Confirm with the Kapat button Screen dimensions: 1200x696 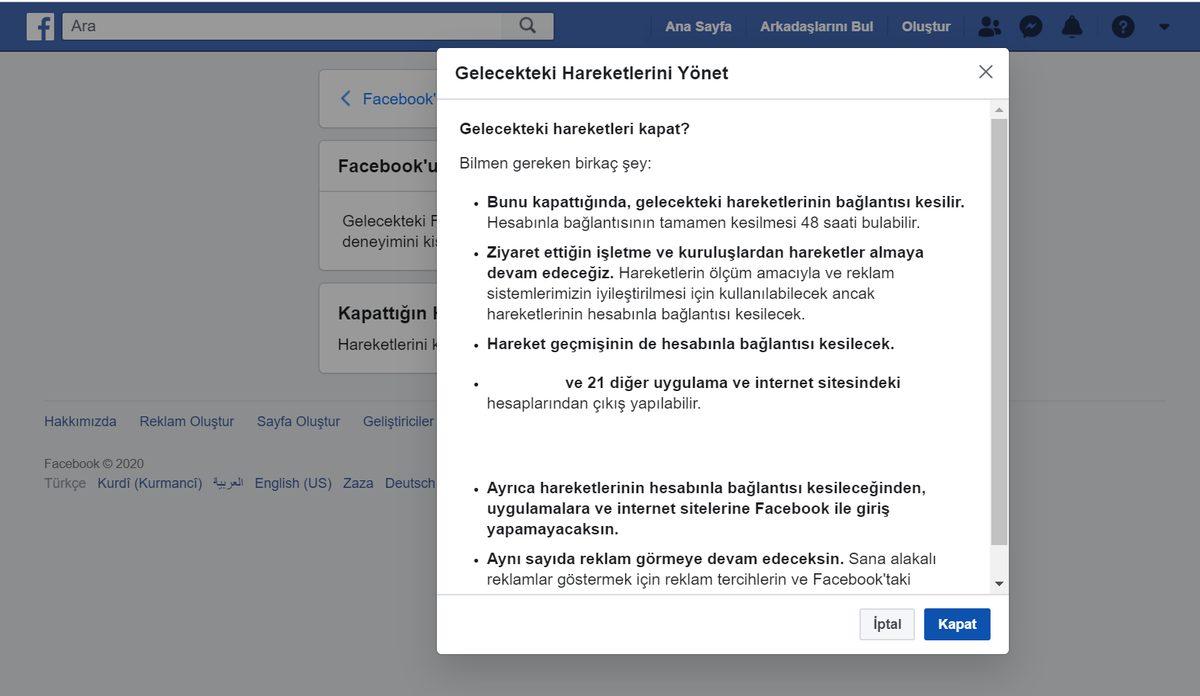tap(956, 623)
